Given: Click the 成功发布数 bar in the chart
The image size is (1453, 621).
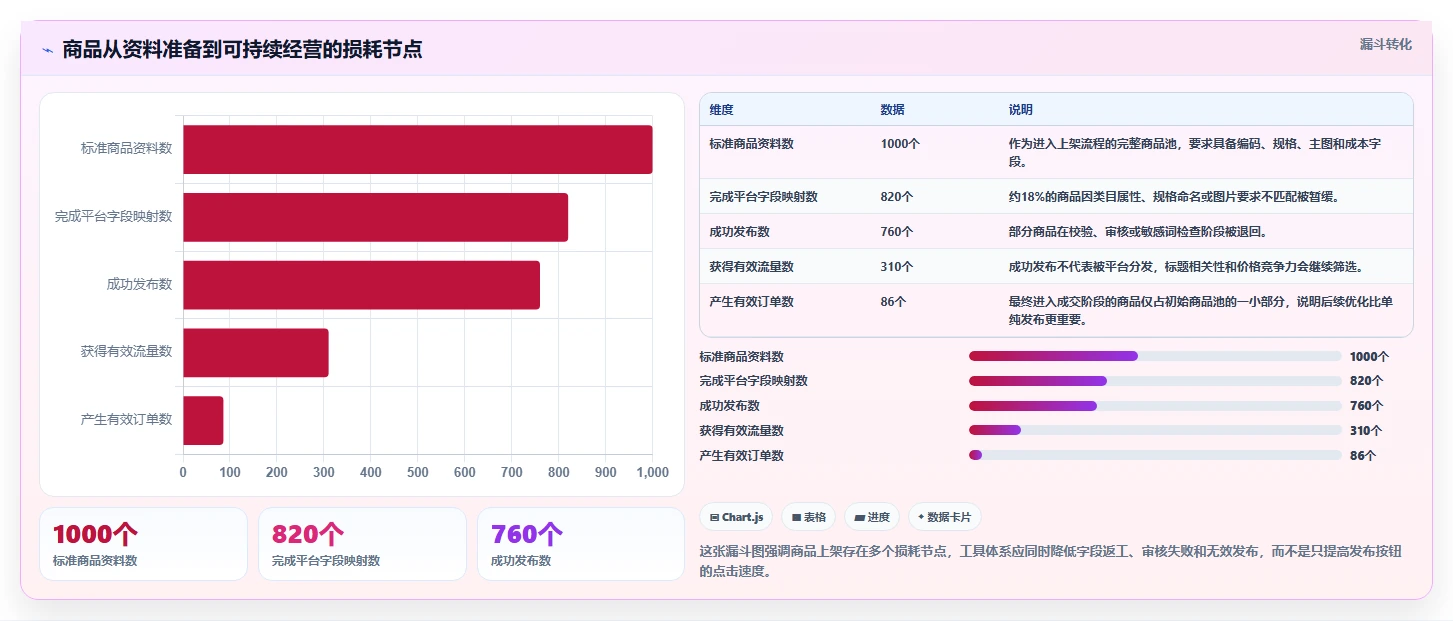Looking at the screenshot, I should pos(361,285).
